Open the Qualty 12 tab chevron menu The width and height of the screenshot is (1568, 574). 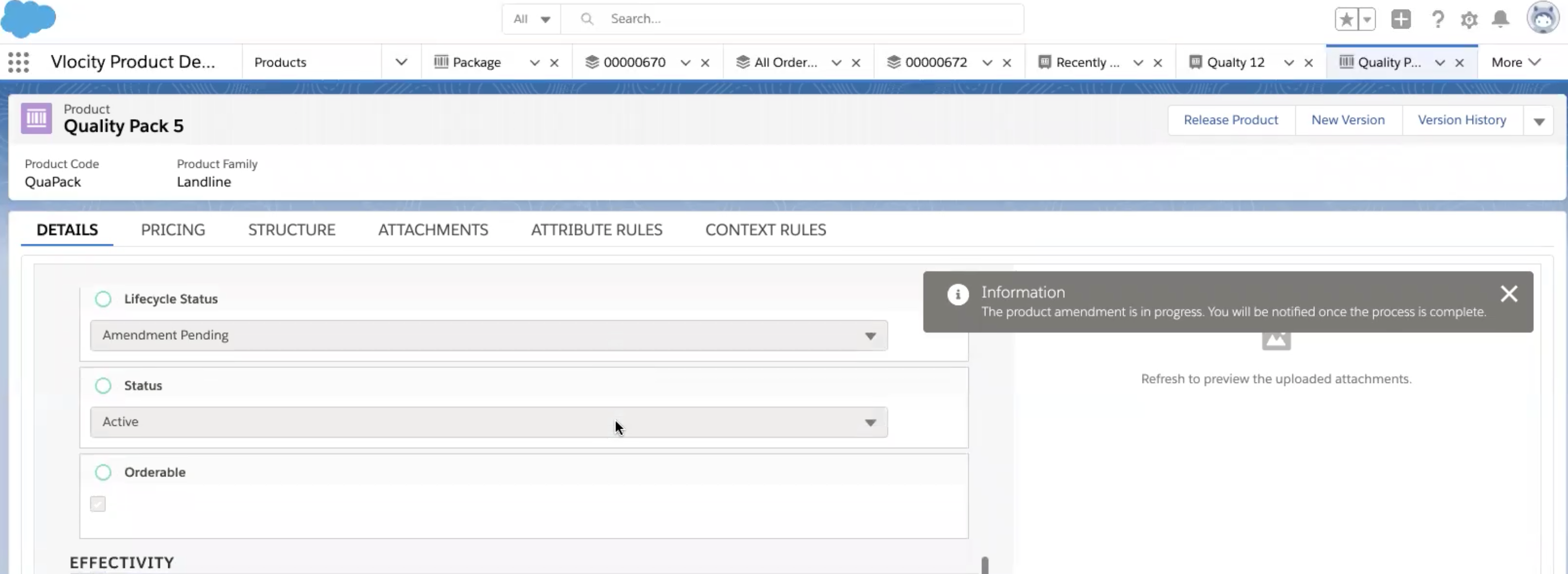click(x=1289, y=63)
